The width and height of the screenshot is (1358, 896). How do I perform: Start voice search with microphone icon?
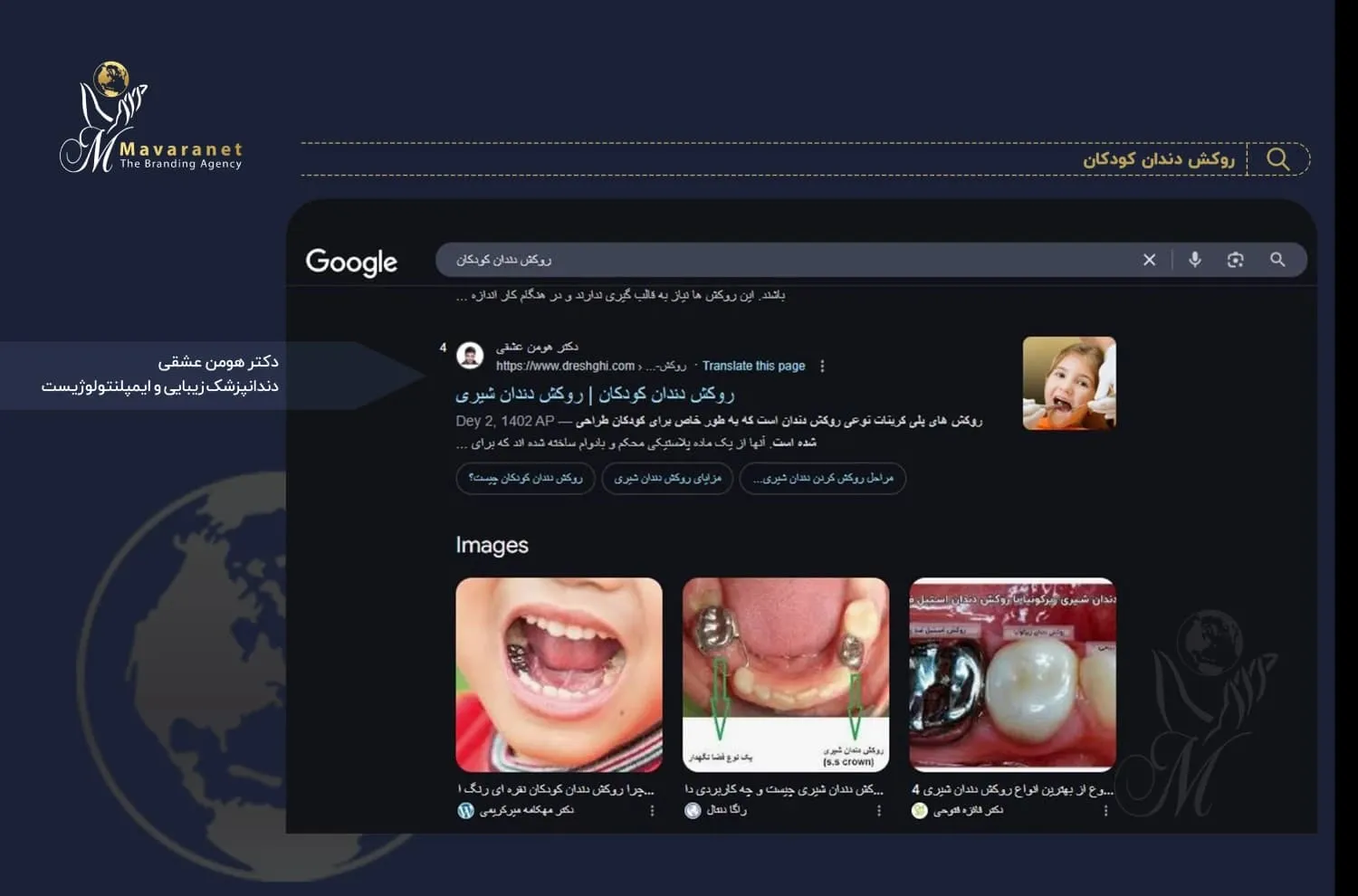click(1195, 260)
